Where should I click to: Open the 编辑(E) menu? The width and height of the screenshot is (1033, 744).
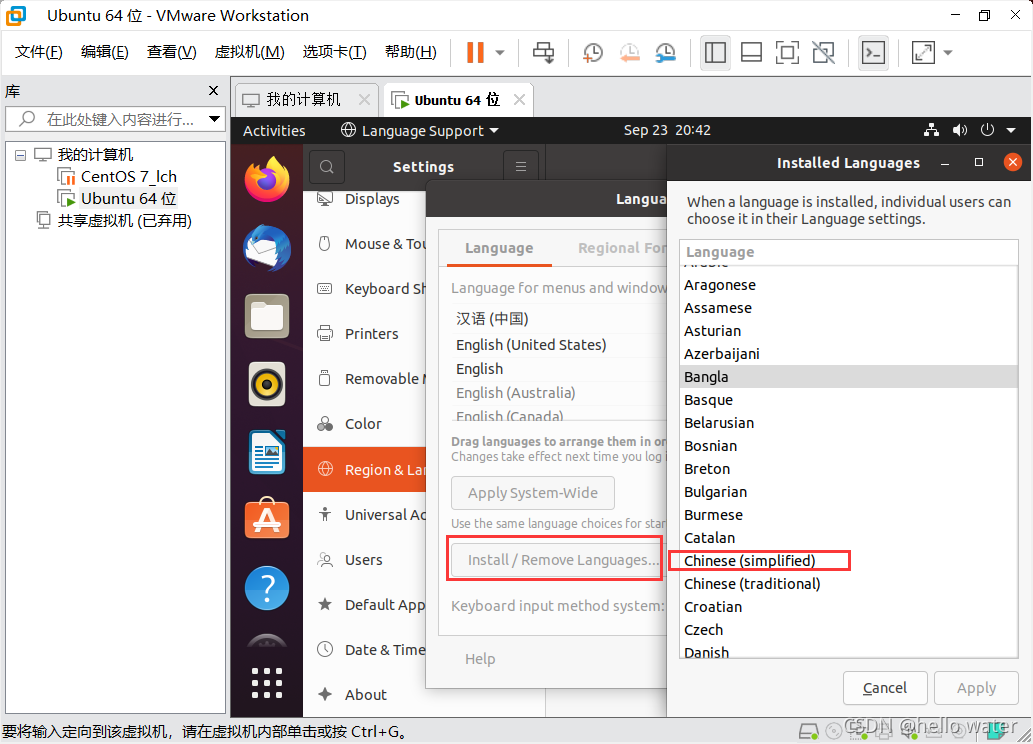pyautogui.click(x=104, y=52)
